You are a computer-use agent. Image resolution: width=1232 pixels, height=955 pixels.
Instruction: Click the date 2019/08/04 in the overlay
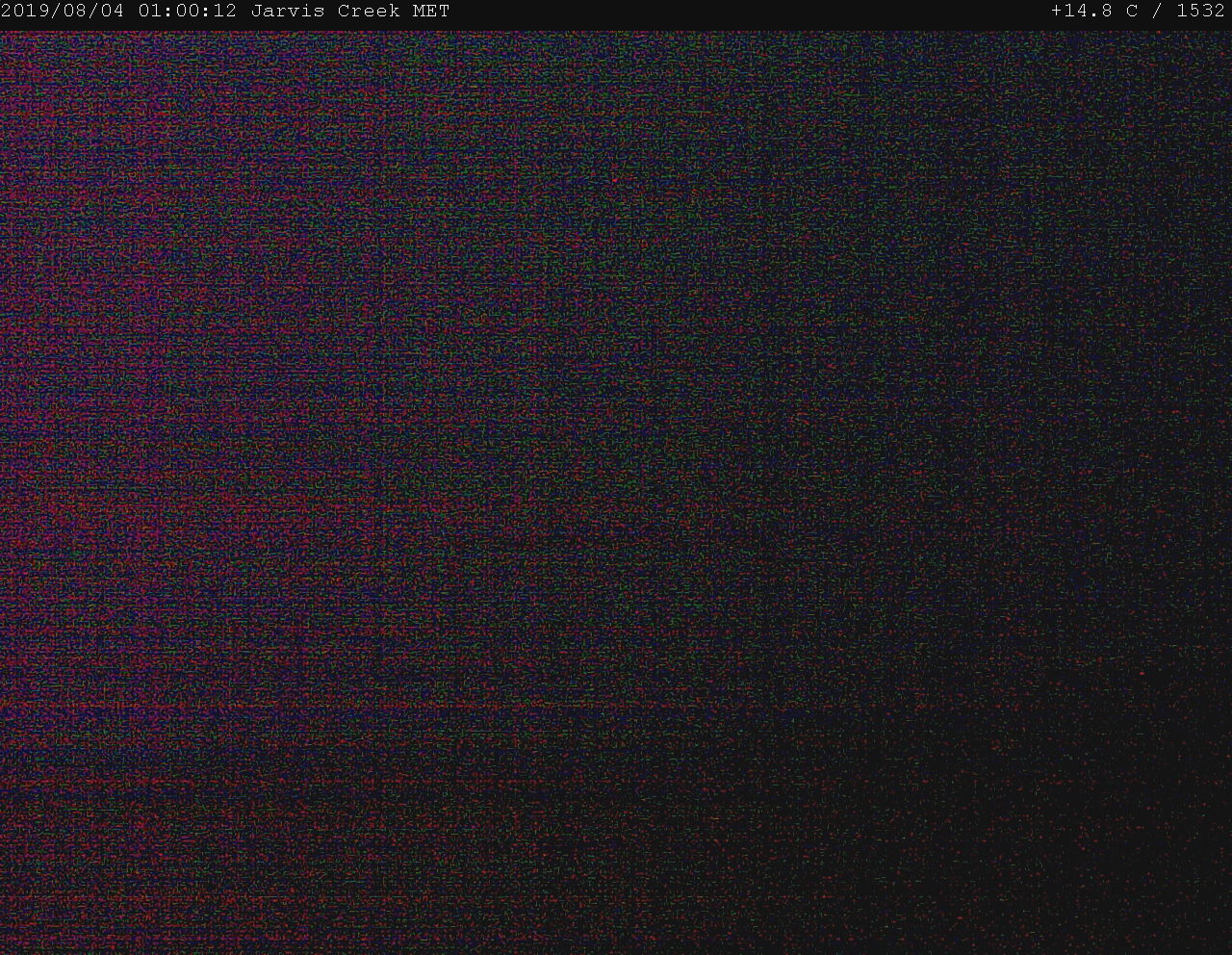tap(64, 12)
